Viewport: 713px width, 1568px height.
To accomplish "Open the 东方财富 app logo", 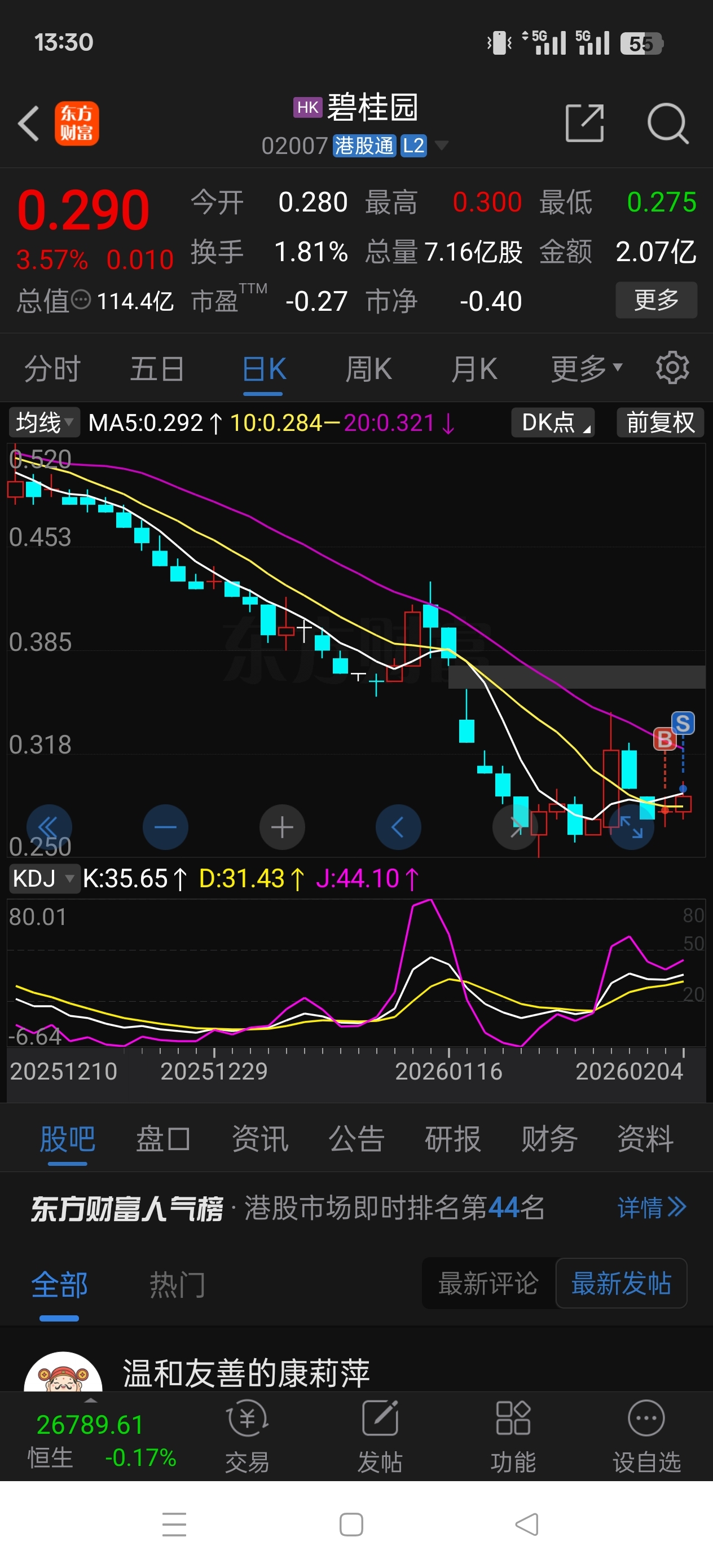I will (x=77, y=124).
